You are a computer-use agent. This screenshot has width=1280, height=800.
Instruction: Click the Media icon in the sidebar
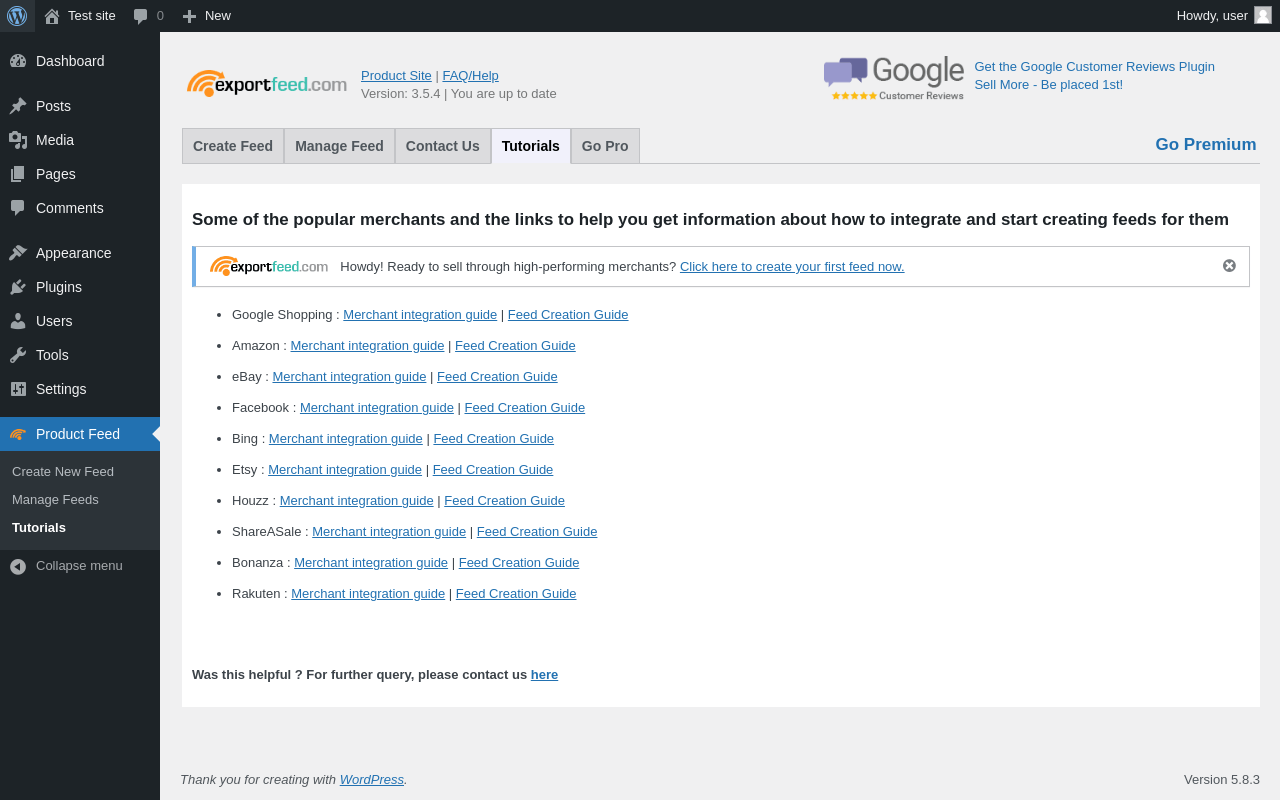(18, 140)
